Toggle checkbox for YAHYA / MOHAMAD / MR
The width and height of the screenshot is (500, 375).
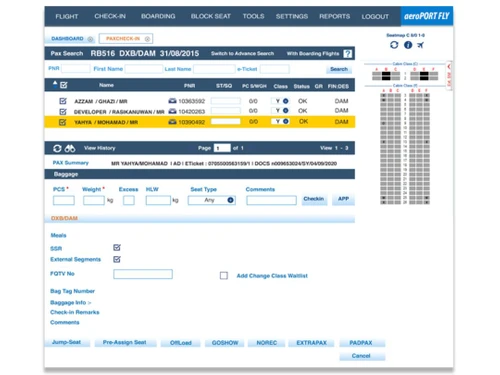click(x=62, y=122)
